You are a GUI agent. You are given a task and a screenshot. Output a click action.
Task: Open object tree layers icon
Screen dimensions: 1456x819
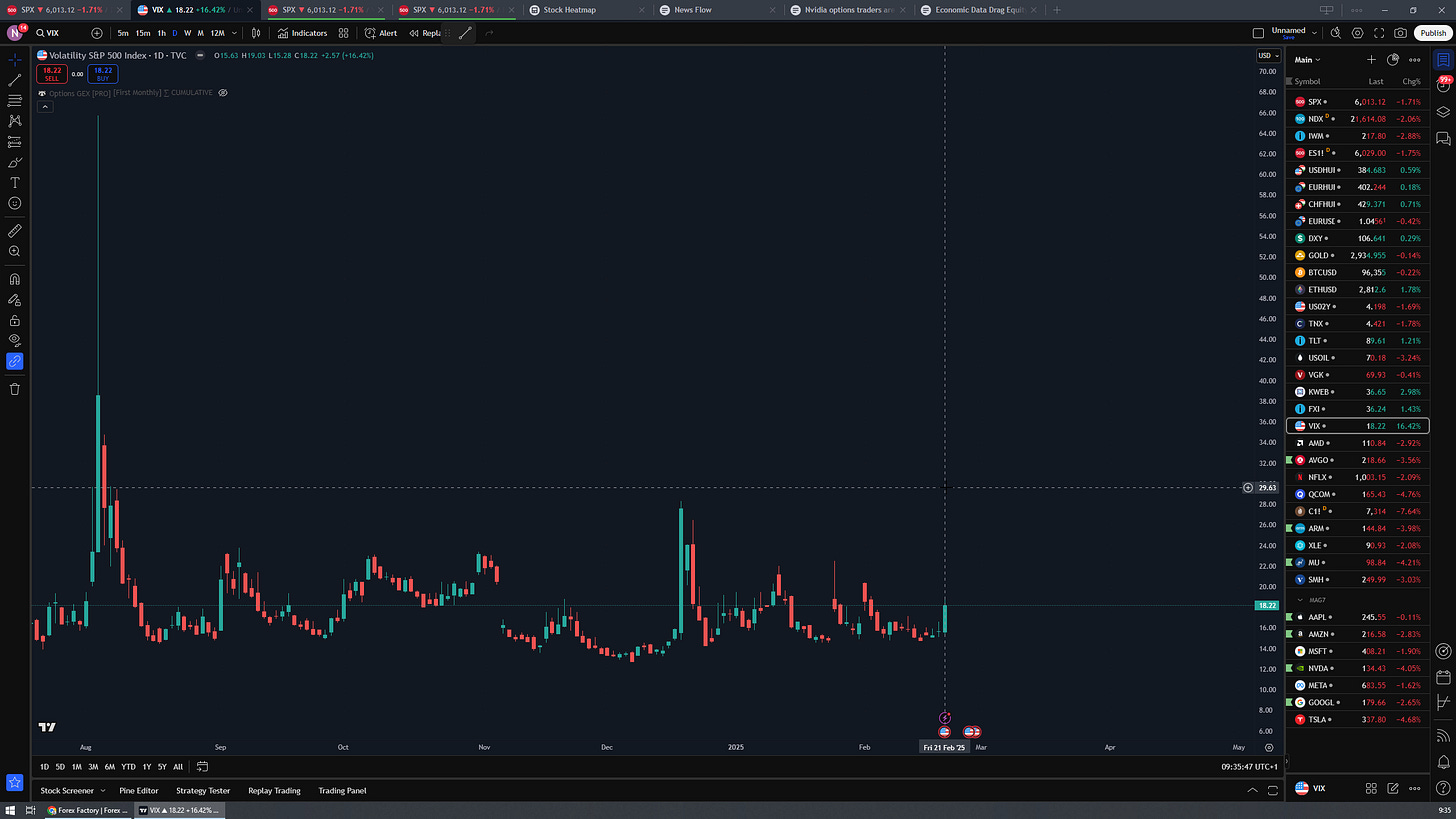1443,111
